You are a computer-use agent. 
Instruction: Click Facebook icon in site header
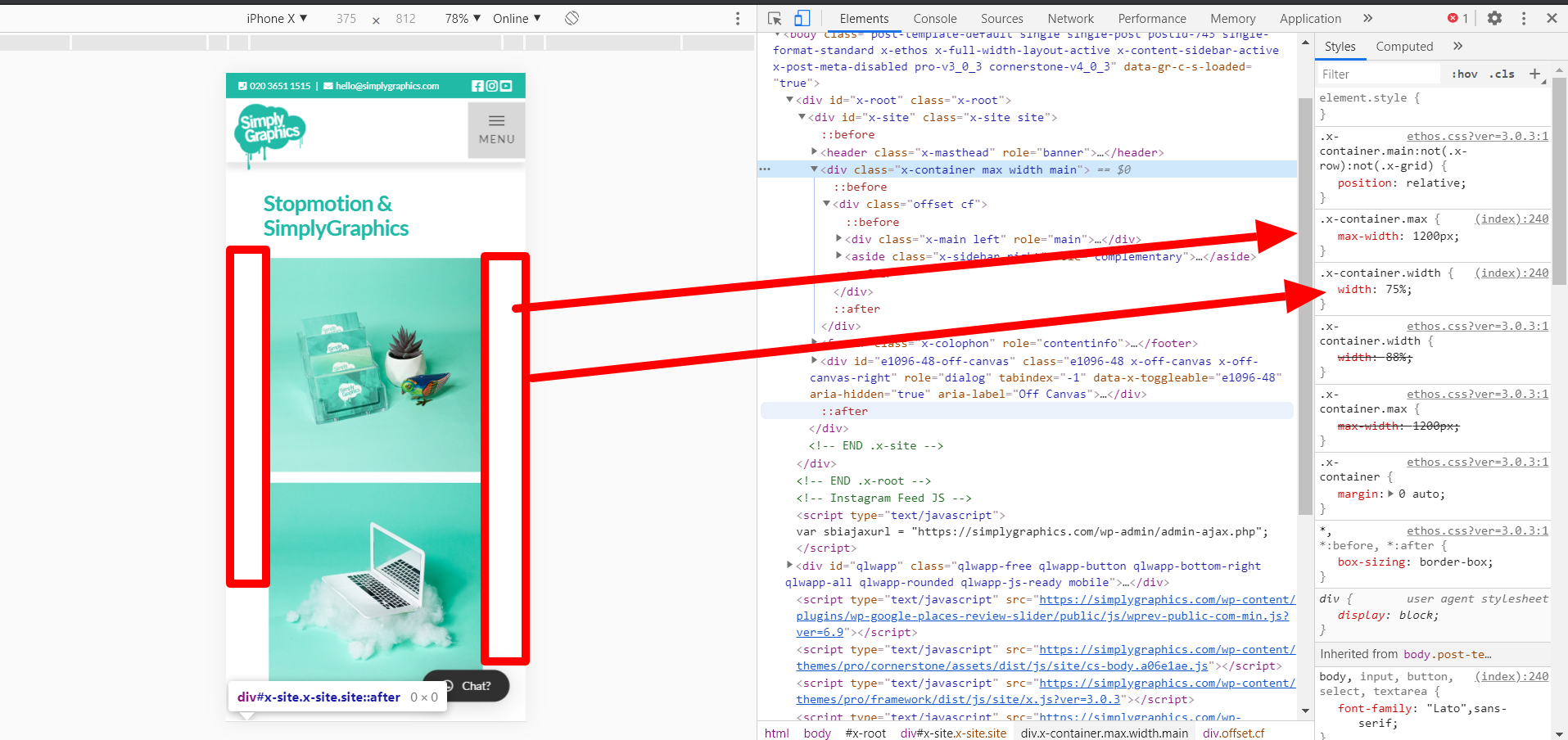(477, 86)
